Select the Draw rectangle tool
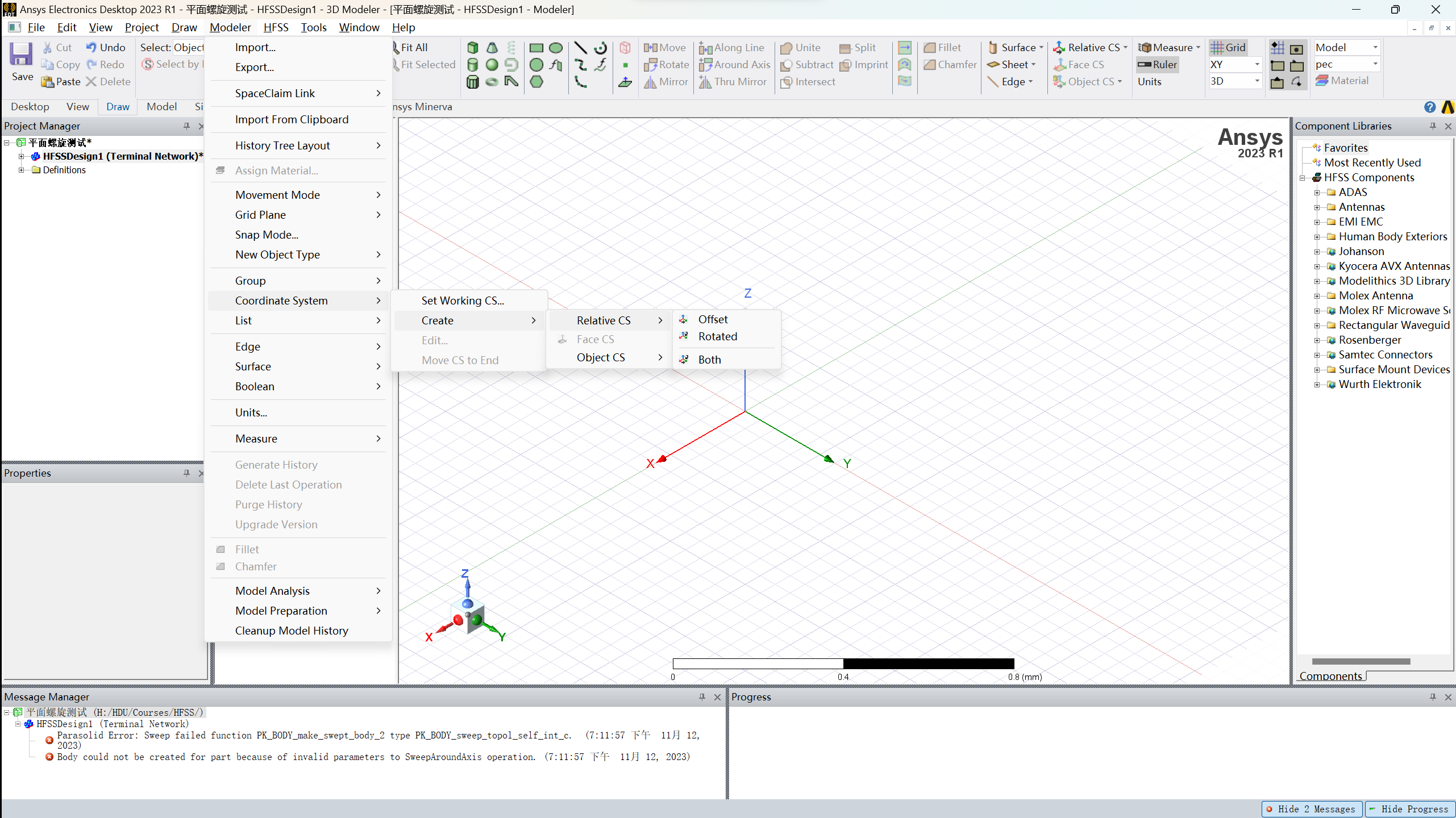The image size is (1456, 818). [536, 48]
